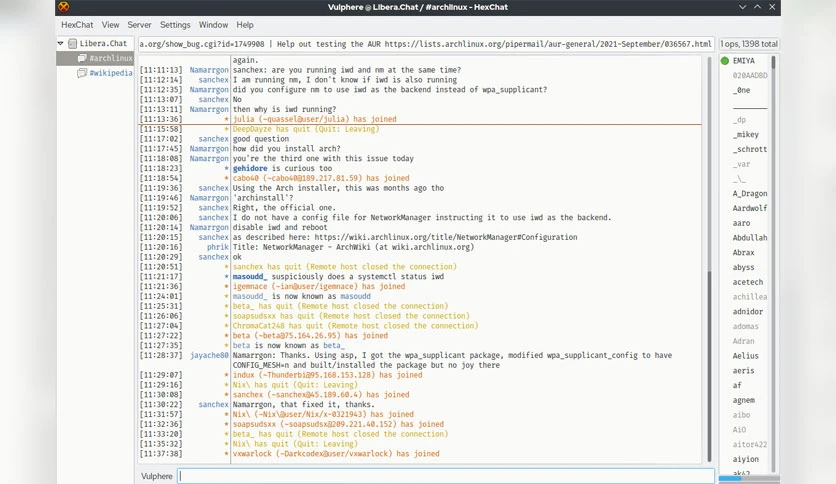Switch to the #wikipedia channel
The image size is (836, 484).
(x=110, y=72)
